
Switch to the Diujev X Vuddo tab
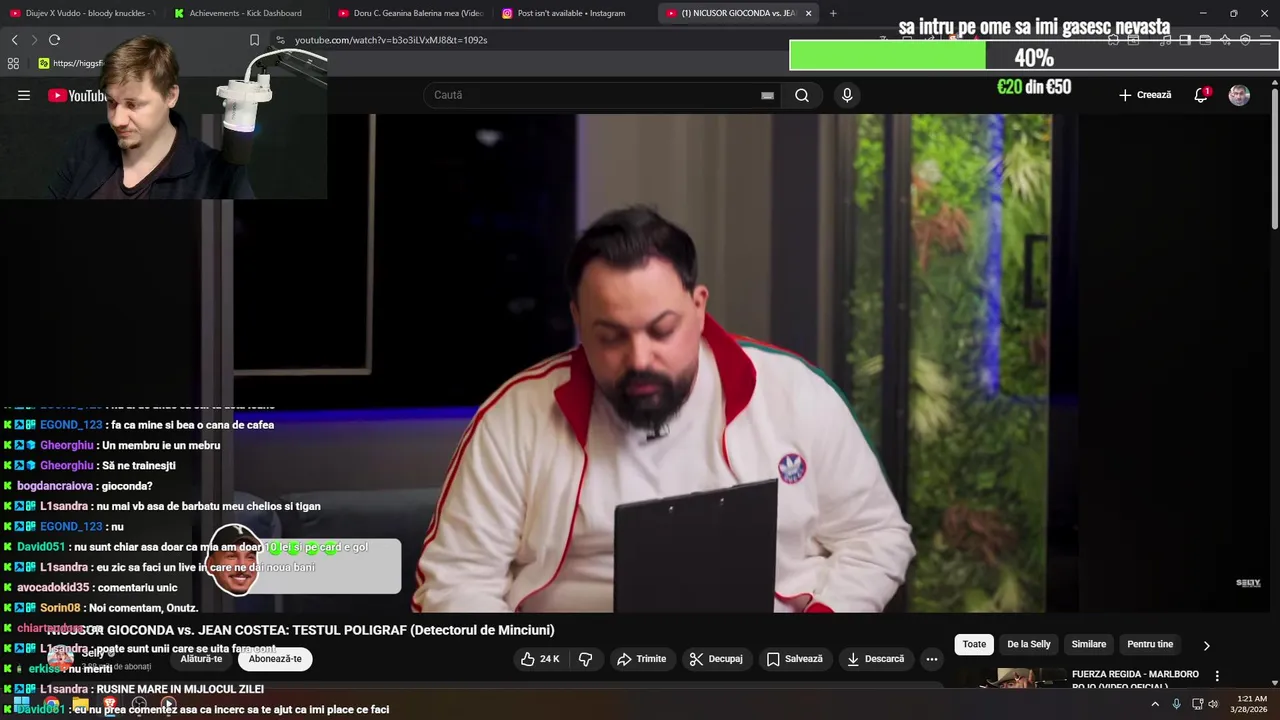82,13
